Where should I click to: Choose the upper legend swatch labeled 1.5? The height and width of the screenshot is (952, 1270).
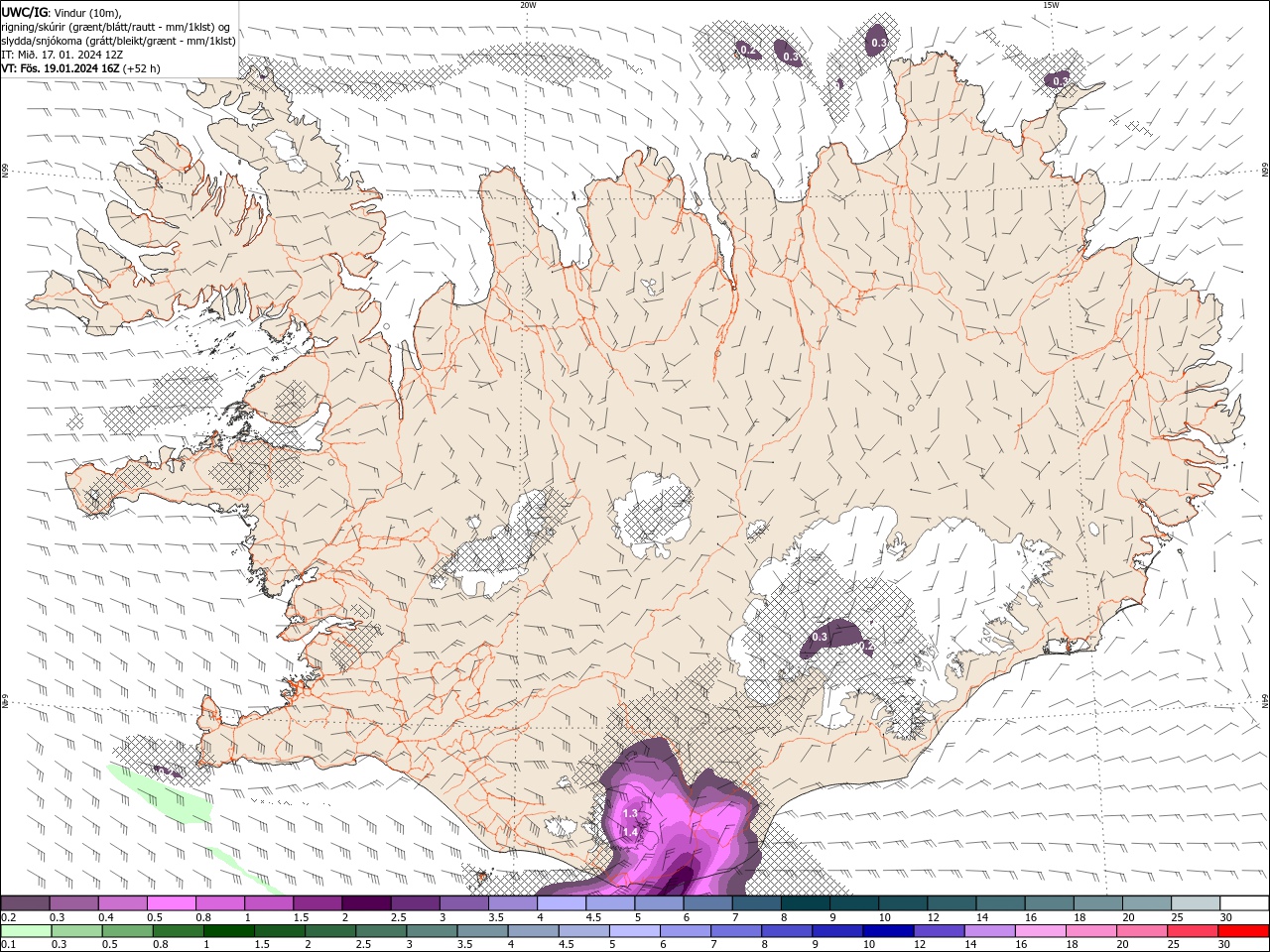tap(317, 903)
